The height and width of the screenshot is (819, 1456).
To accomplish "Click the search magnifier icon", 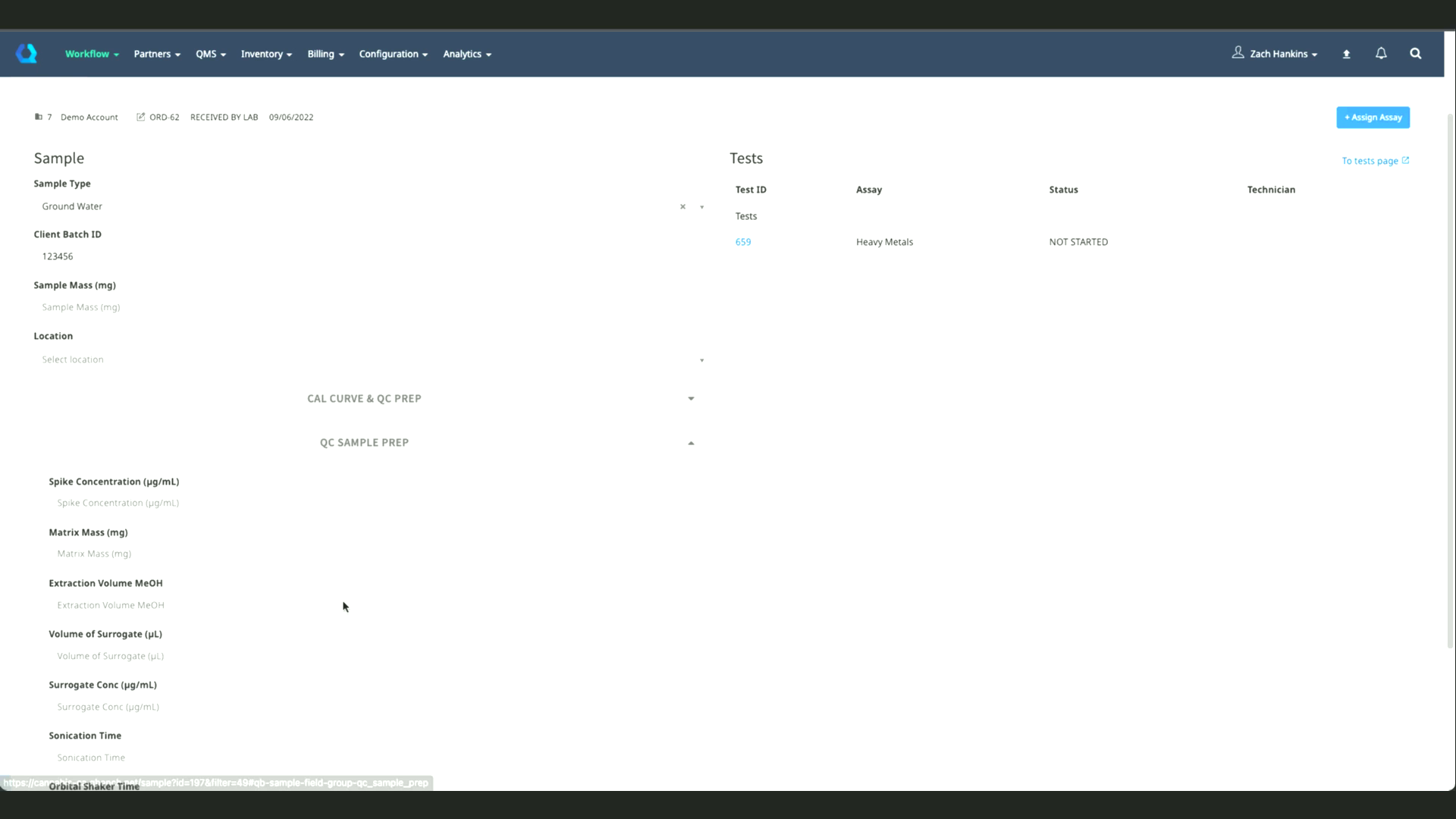I will coord(1416,53).
